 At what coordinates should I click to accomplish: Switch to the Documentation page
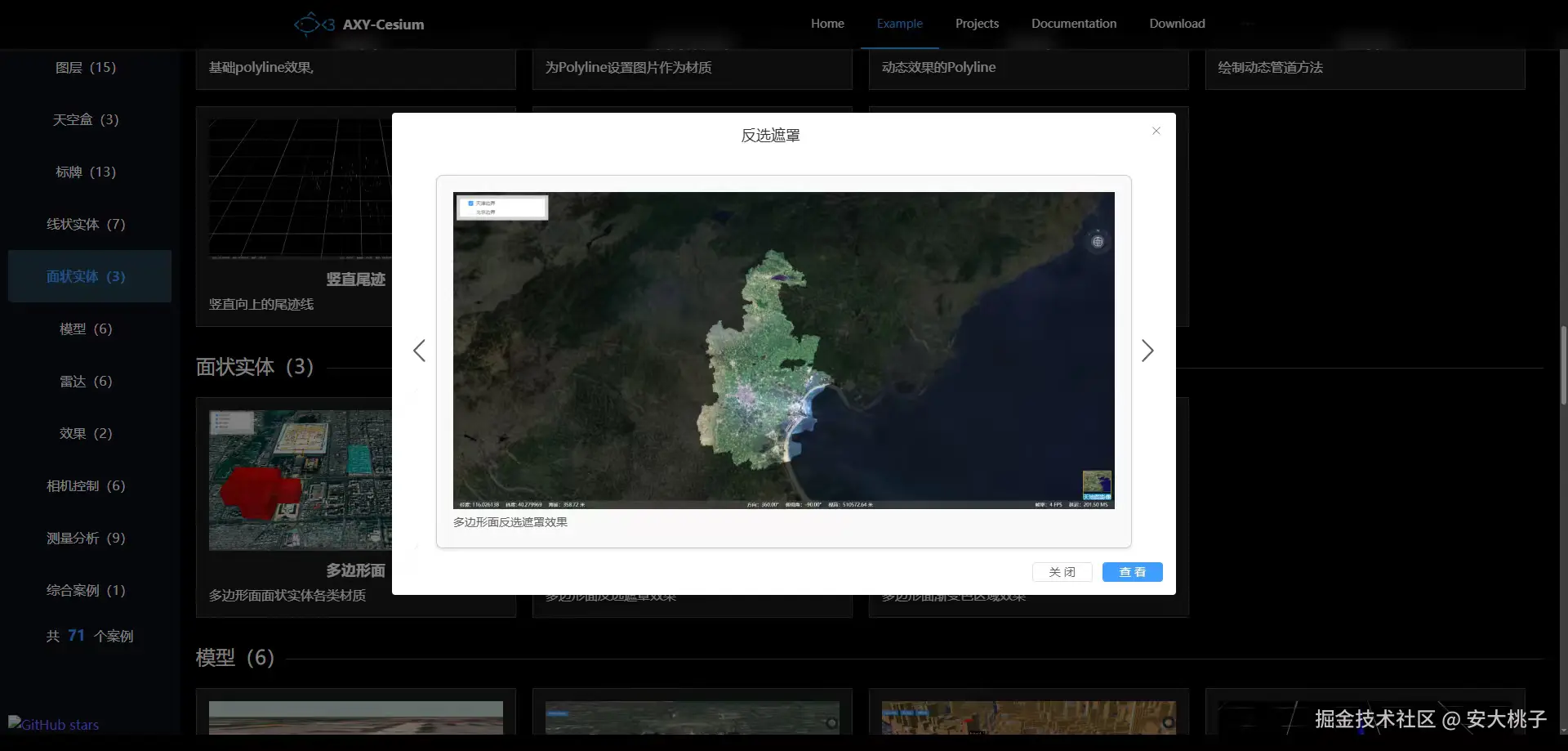point(1073,24)
